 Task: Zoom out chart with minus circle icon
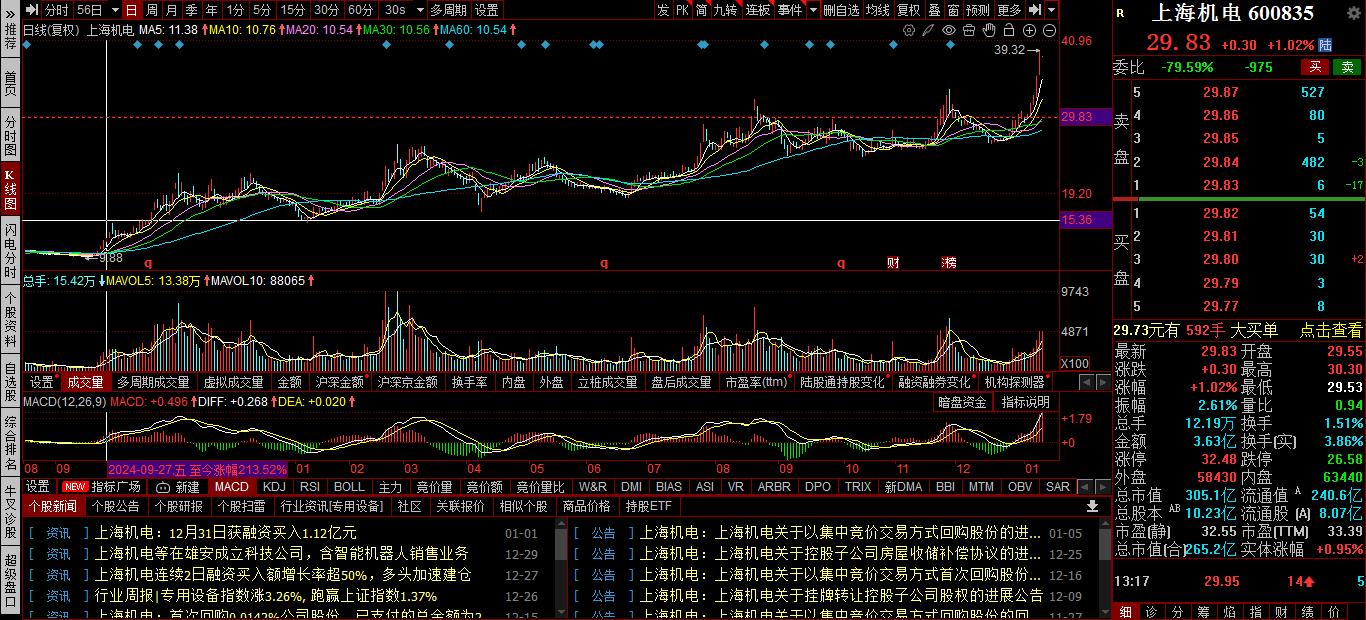coord(1049,30)
